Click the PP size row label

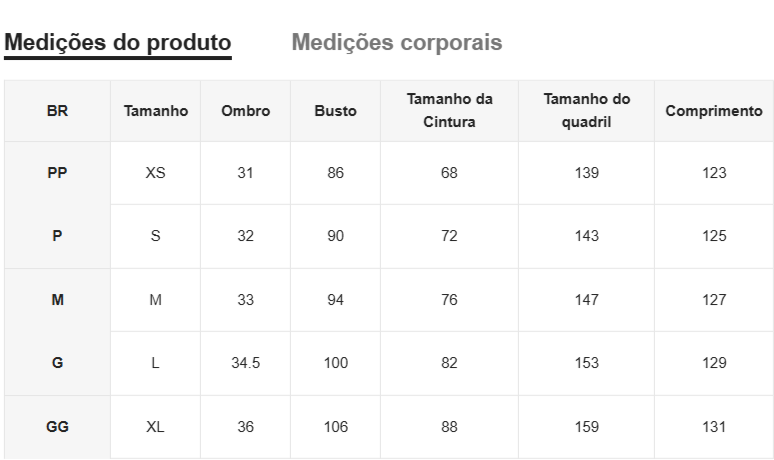pyautogui.click(x=57, y=173)
